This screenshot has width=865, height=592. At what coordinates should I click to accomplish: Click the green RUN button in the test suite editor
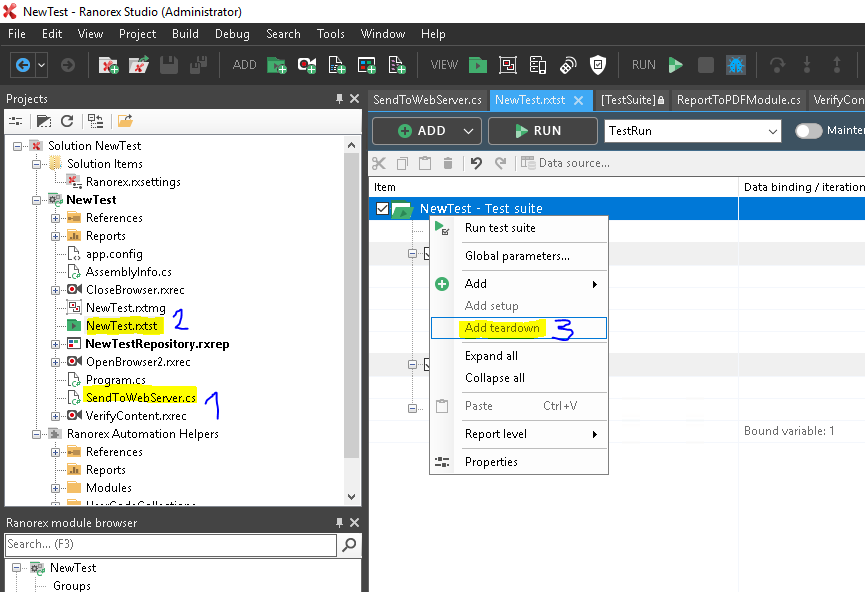[543, 131]
